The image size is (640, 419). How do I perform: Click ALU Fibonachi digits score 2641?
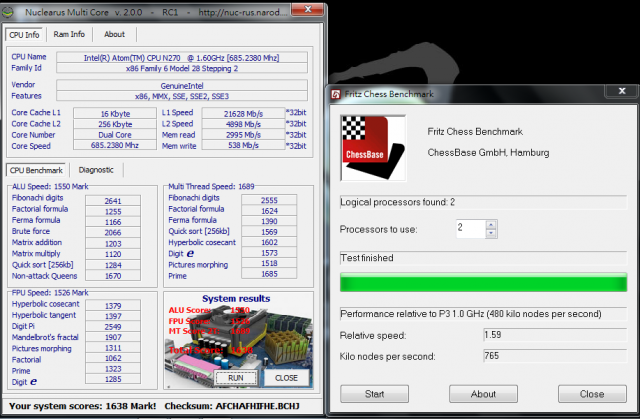pyautogui.click(x=113, y=201)
